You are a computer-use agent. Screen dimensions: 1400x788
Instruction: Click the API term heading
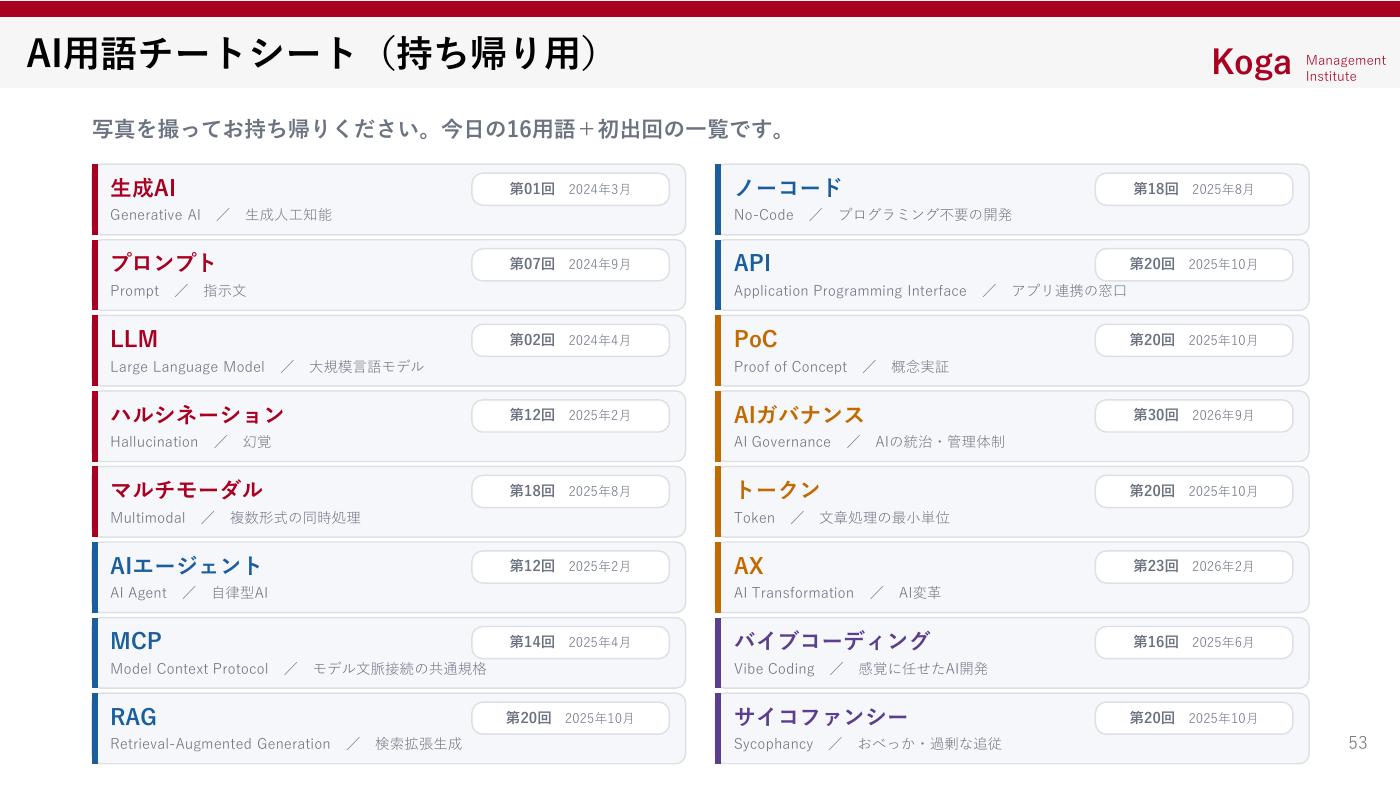click(x=752, y=263)
